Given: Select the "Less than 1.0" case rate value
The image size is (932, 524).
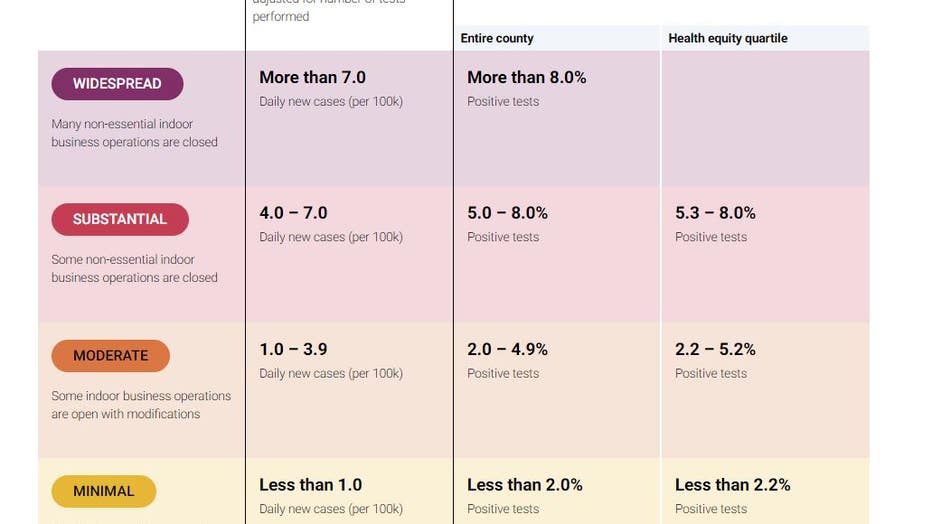Looking at the screenshot, I should click(x=310, y=485).
